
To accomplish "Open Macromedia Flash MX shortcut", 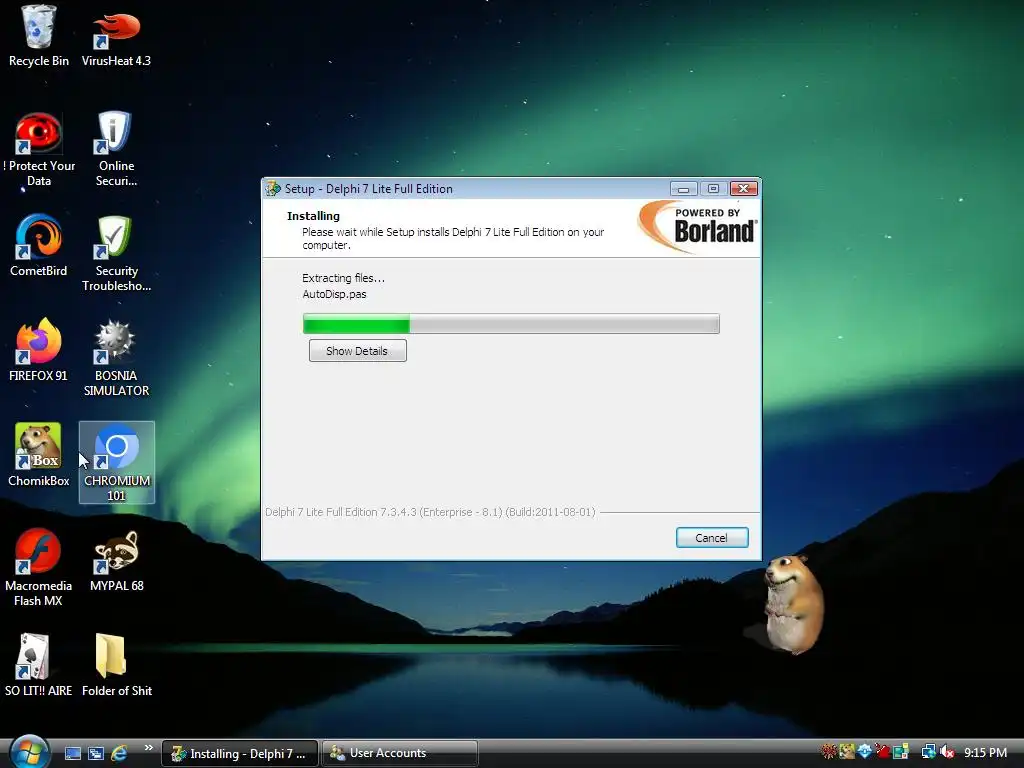I will pos(39,567).
